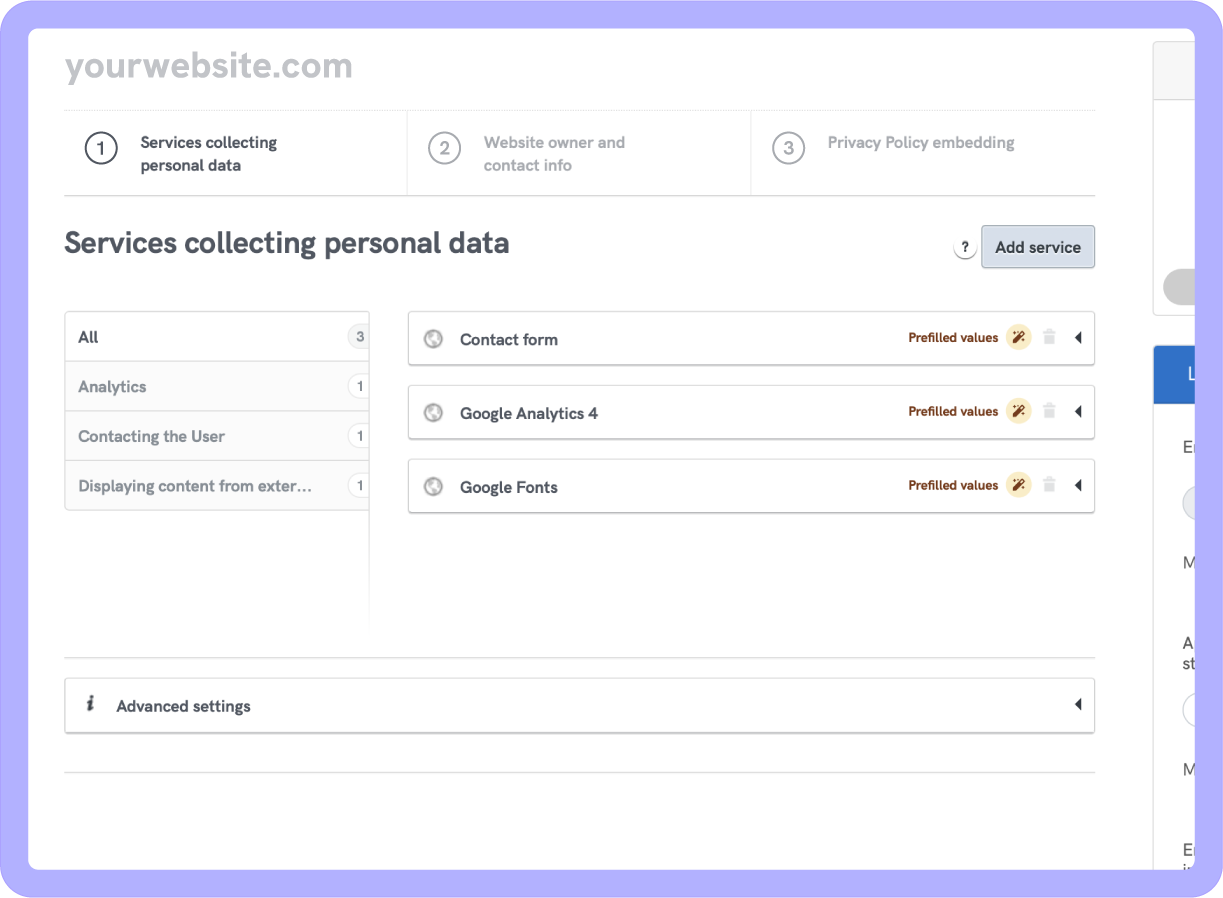Open the Privacy Policy embedding step
The width and height of the screenshot is (1223, 898).
[920, 143]
